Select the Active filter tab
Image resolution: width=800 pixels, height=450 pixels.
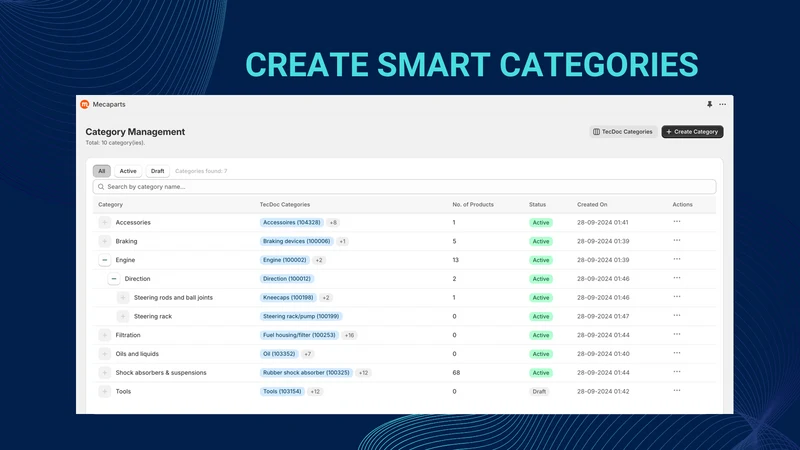128,171
